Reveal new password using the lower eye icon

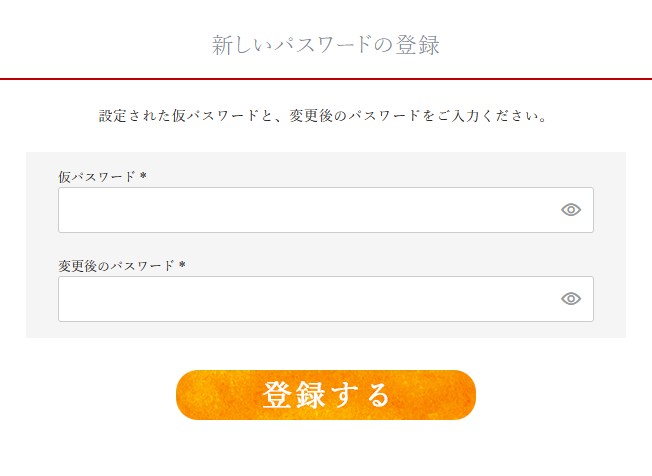(x=571, y=298)
